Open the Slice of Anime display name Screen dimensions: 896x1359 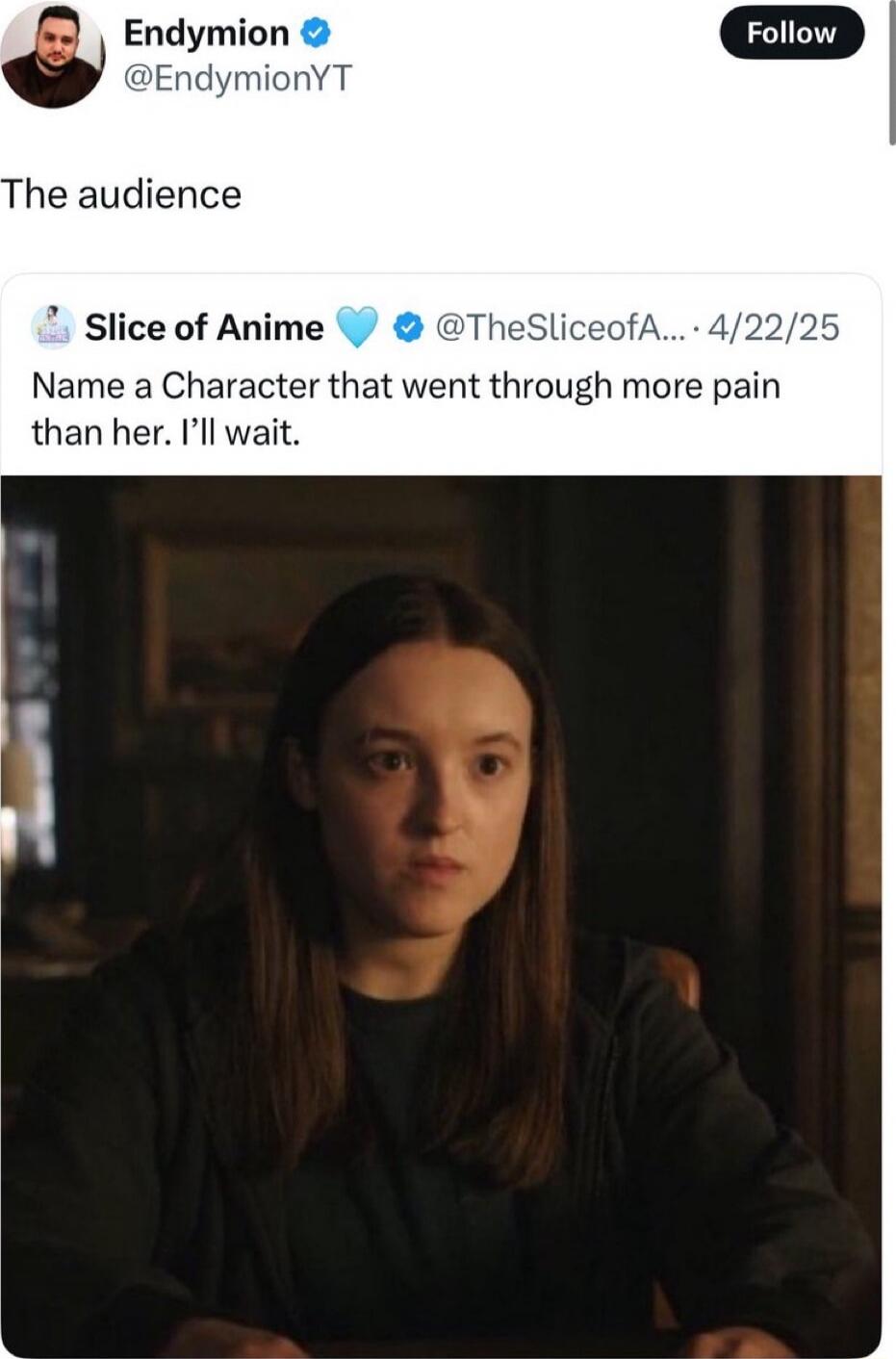(204, 328)
